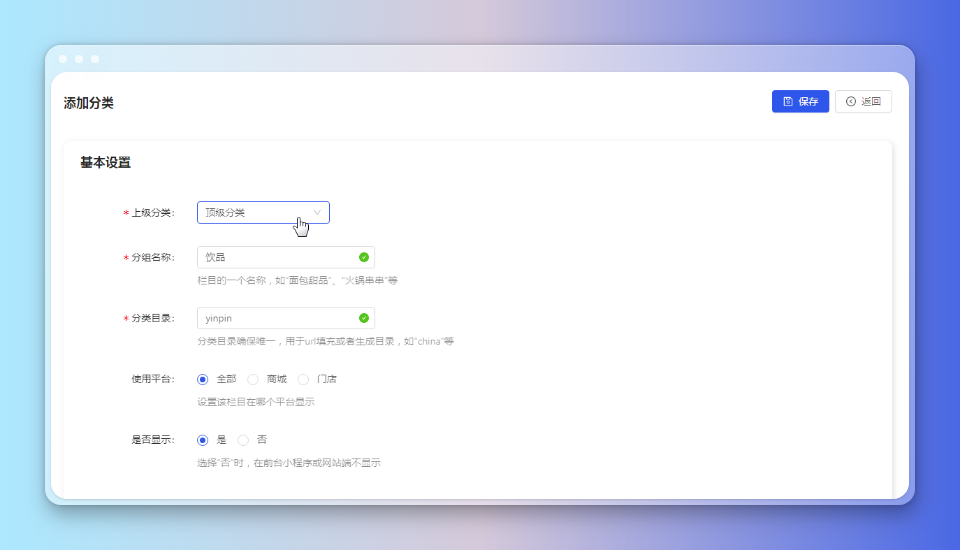Click hint text mentioning 面包甜品
The image size is (960, 550).
pyautogui.click(x=298, y=281)
